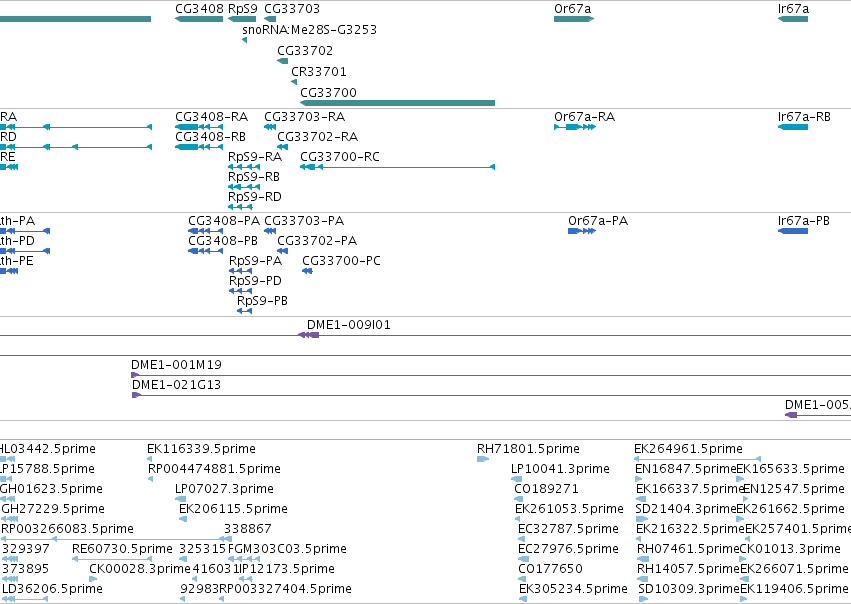Select the RP003266083.5prime EST label

(x=67, y=529)
